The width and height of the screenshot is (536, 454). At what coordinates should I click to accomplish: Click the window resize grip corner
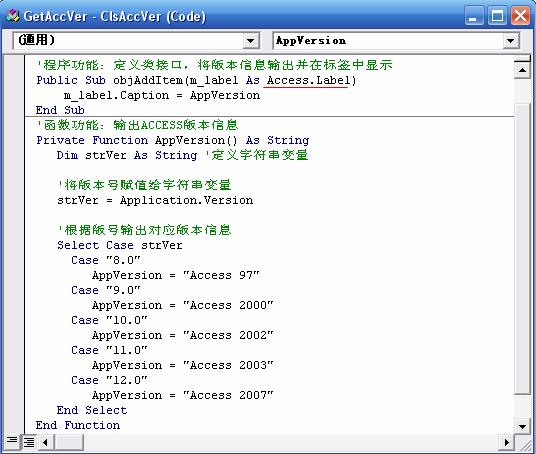point(523,443)
